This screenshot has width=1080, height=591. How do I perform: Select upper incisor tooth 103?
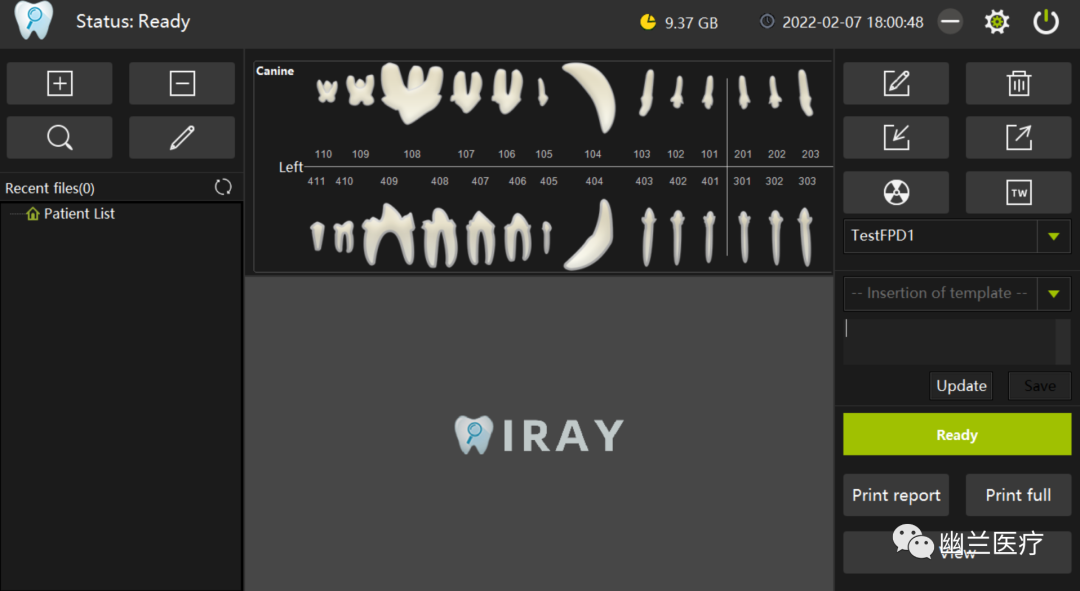pos(645,92)
